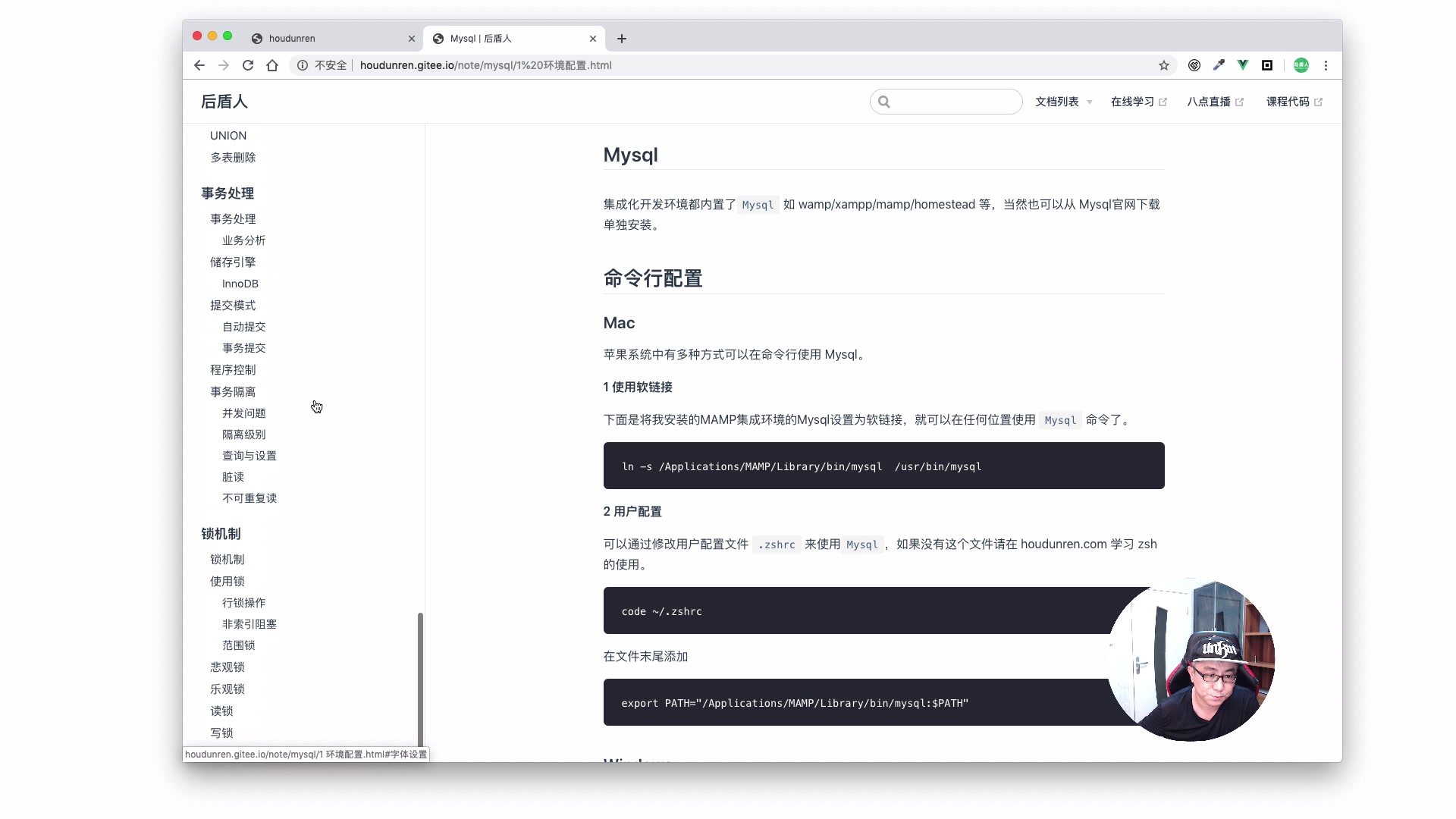This screenshot has height=819, width=1456.
Task: Open the square bracket extension icon
Action: (1267, 65)
